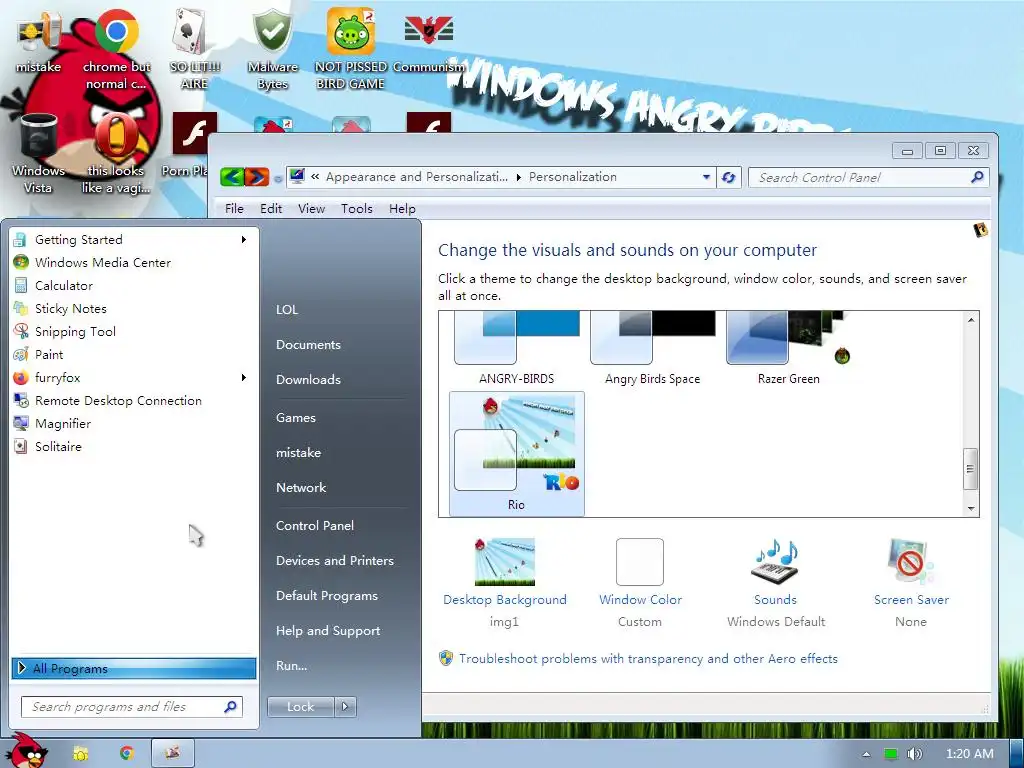The width and height of the screenshot is (1024, 768).
Task: Open the address bar history dropdown
Action: (x=706, y=177)
